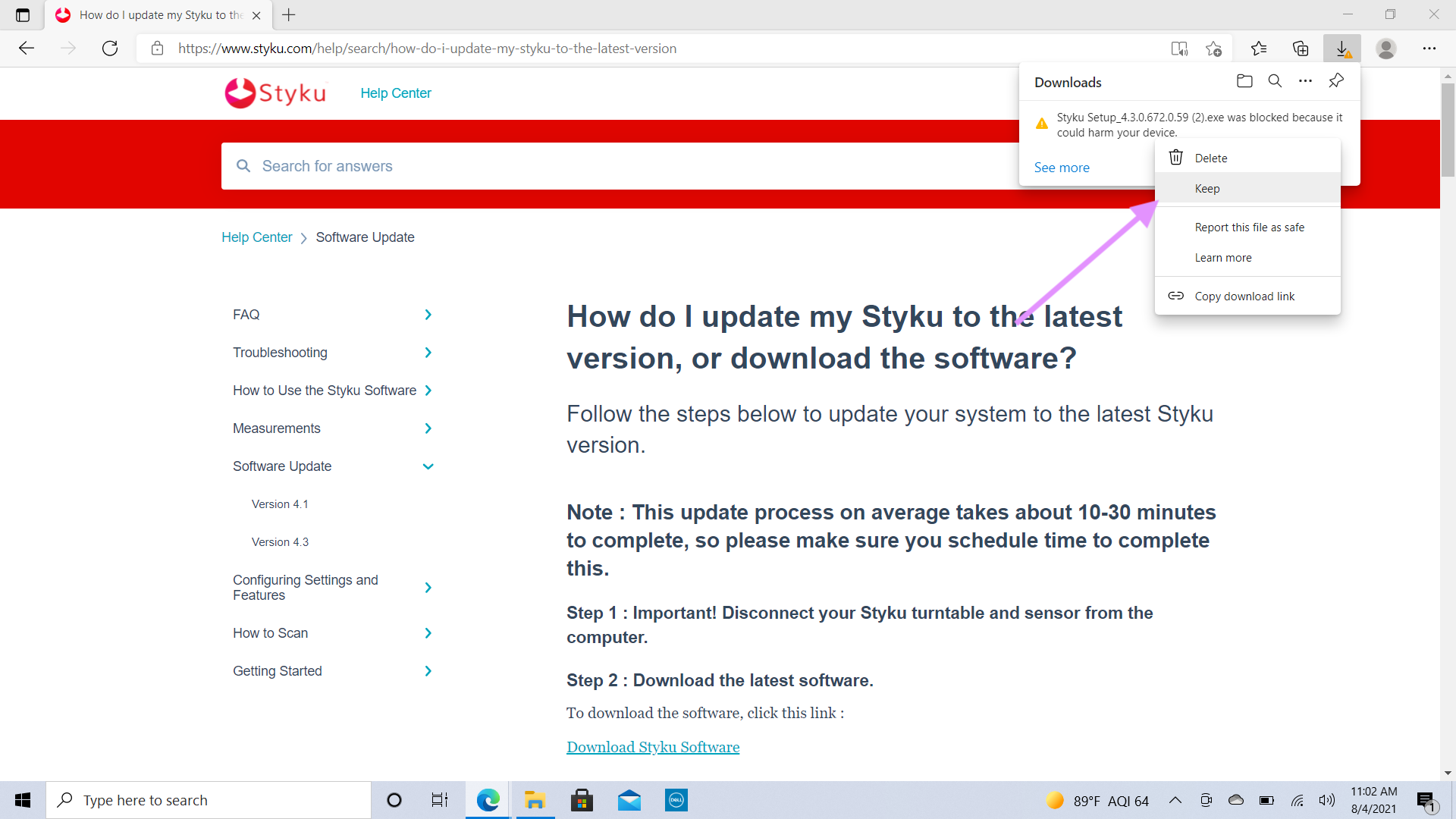Toggle the Downloads toolbar button
Image resolution: width=1456 pixels, height=819 pixels.
pos(1342,49)
